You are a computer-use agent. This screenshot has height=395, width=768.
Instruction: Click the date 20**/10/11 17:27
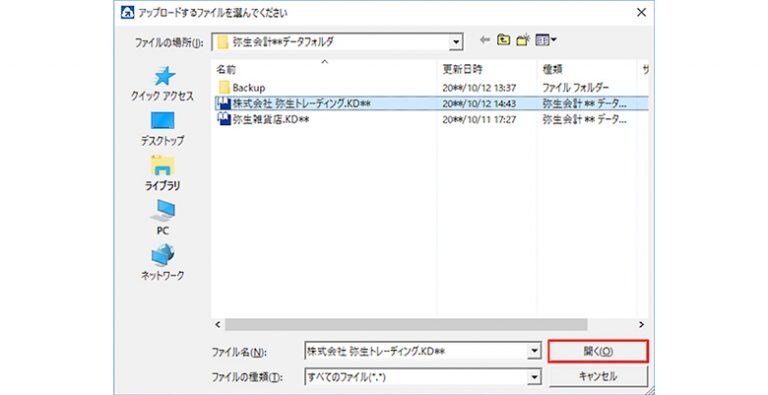point(479,119)
